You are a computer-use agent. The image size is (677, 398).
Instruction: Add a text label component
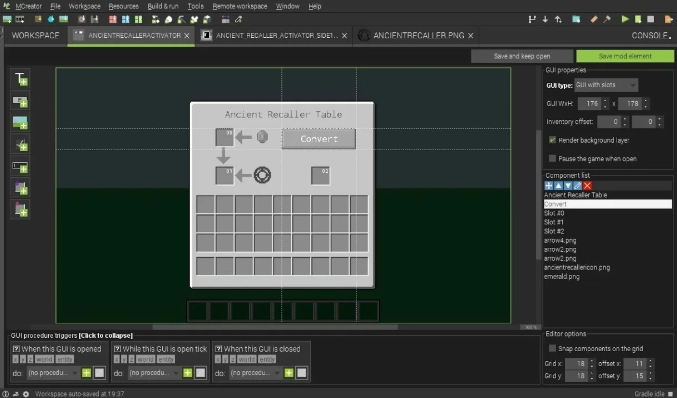click(20, 79)
